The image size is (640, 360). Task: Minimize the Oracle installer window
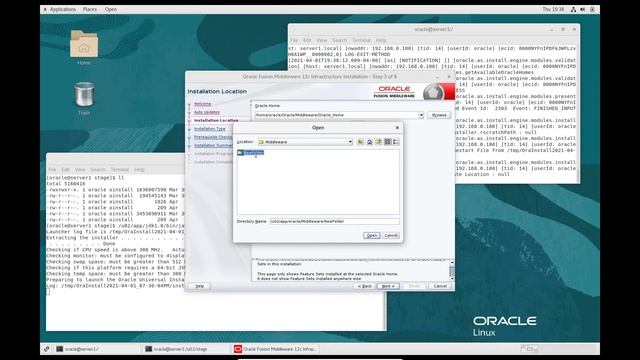pyautogui.click(x=438, y=77)
